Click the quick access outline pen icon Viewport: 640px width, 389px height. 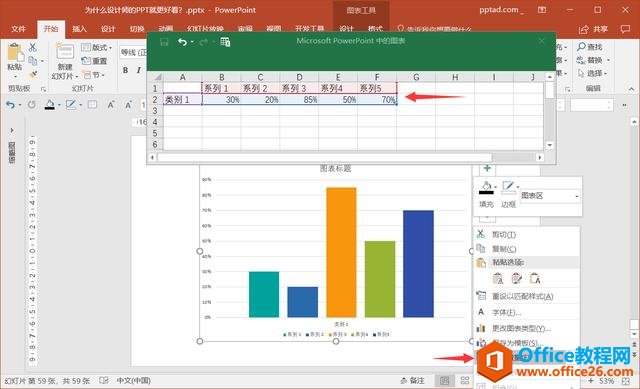pos(71,105)
